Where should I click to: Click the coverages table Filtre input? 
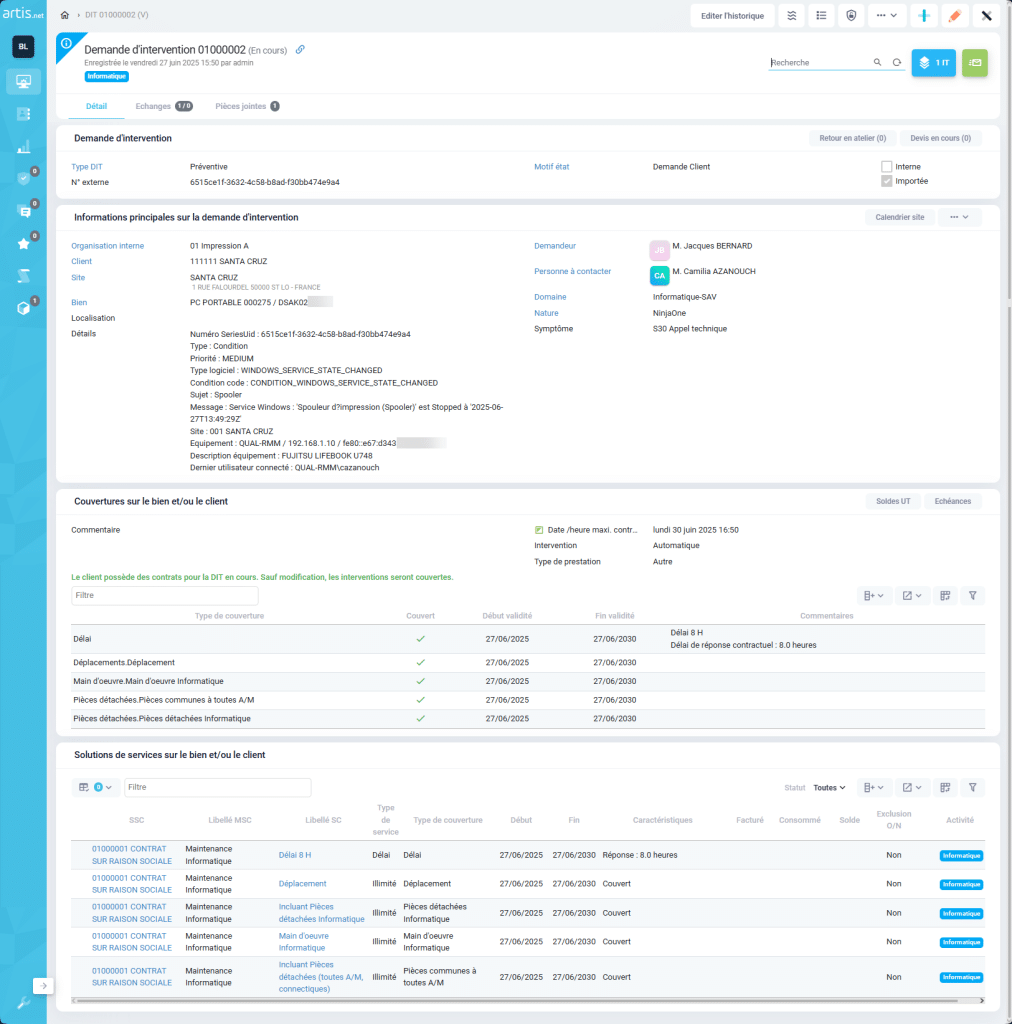(165, 595)
